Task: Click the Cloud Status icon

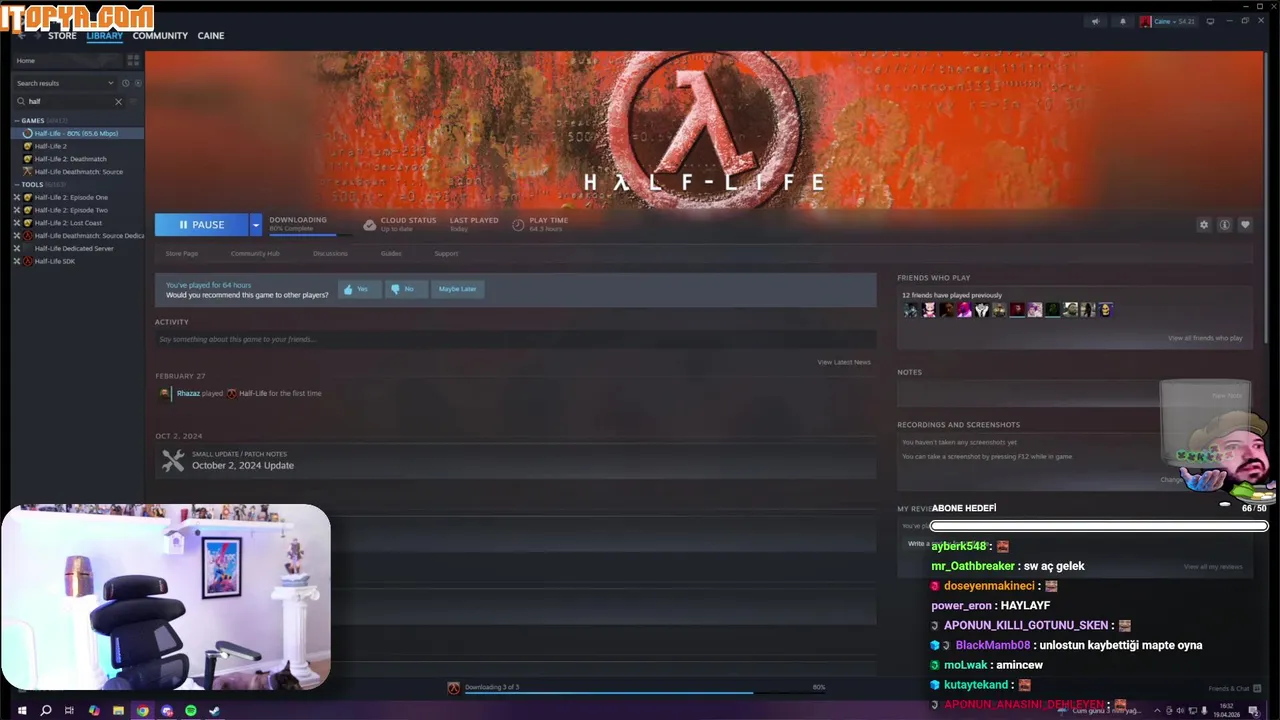Action: pyautogui.click(x=370, y=225)
